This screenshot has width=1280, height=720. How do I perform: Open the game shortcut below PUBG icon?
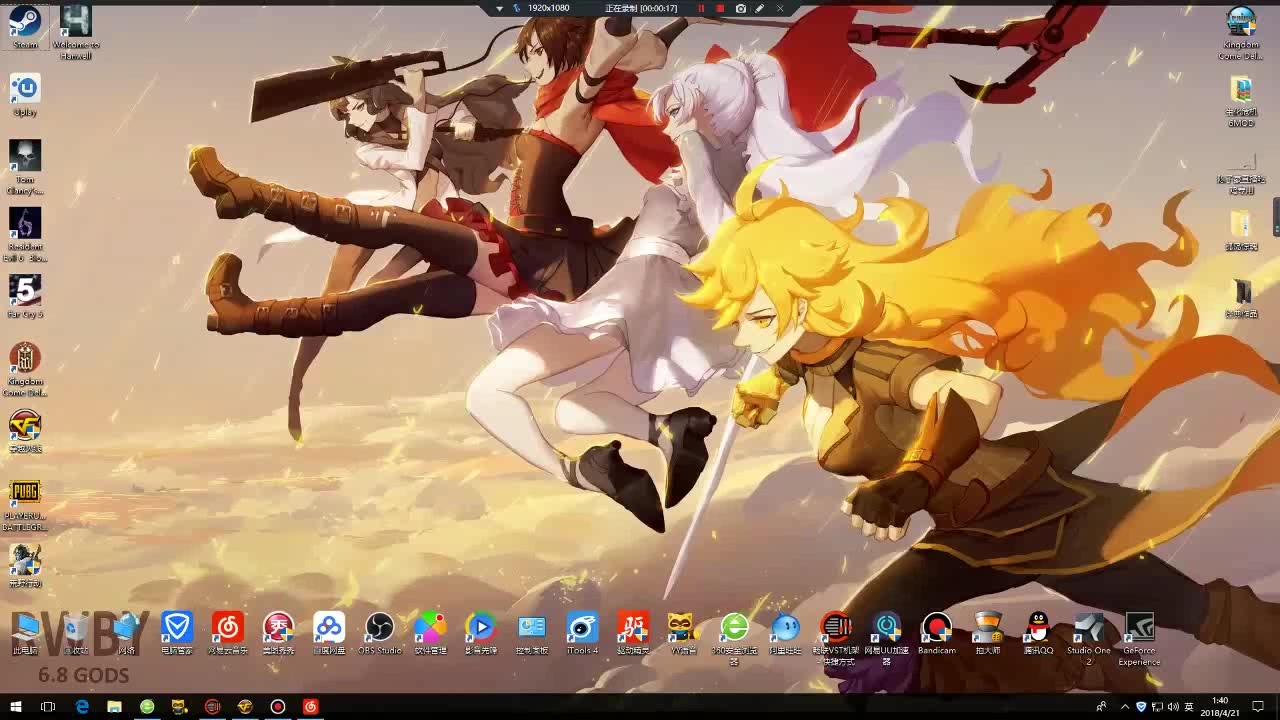pyautogui.click(x=25, y=566)
